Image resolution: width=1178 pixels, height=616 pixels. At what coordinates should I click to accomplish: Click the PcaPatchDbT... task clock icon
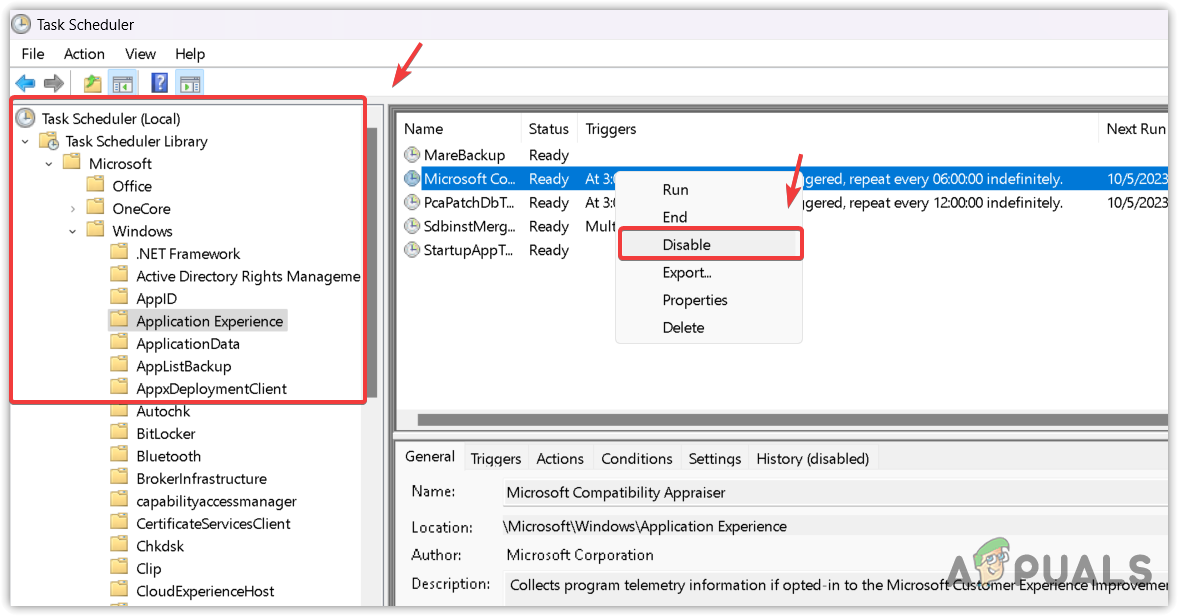click(412, 202)
